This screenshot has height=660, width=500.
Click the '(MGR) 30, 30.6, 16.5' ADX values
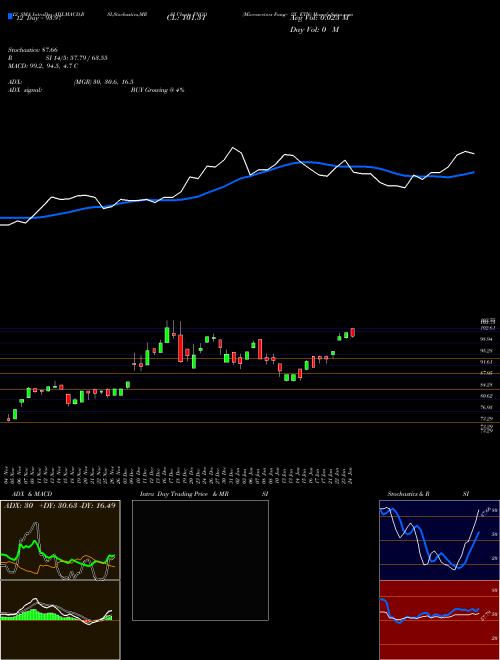[104, 82]
